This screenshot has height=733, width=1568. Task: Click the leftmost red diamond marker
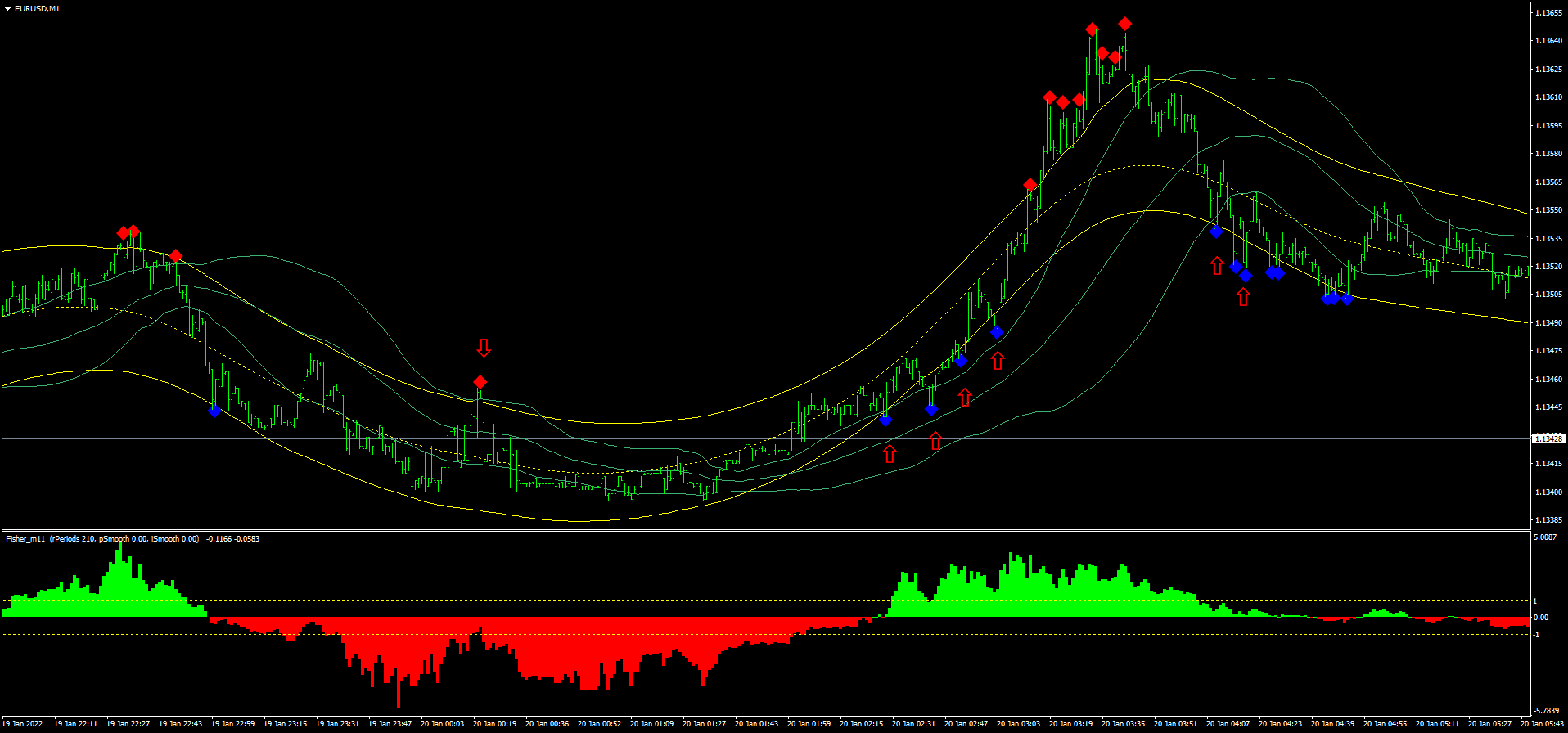123,233
